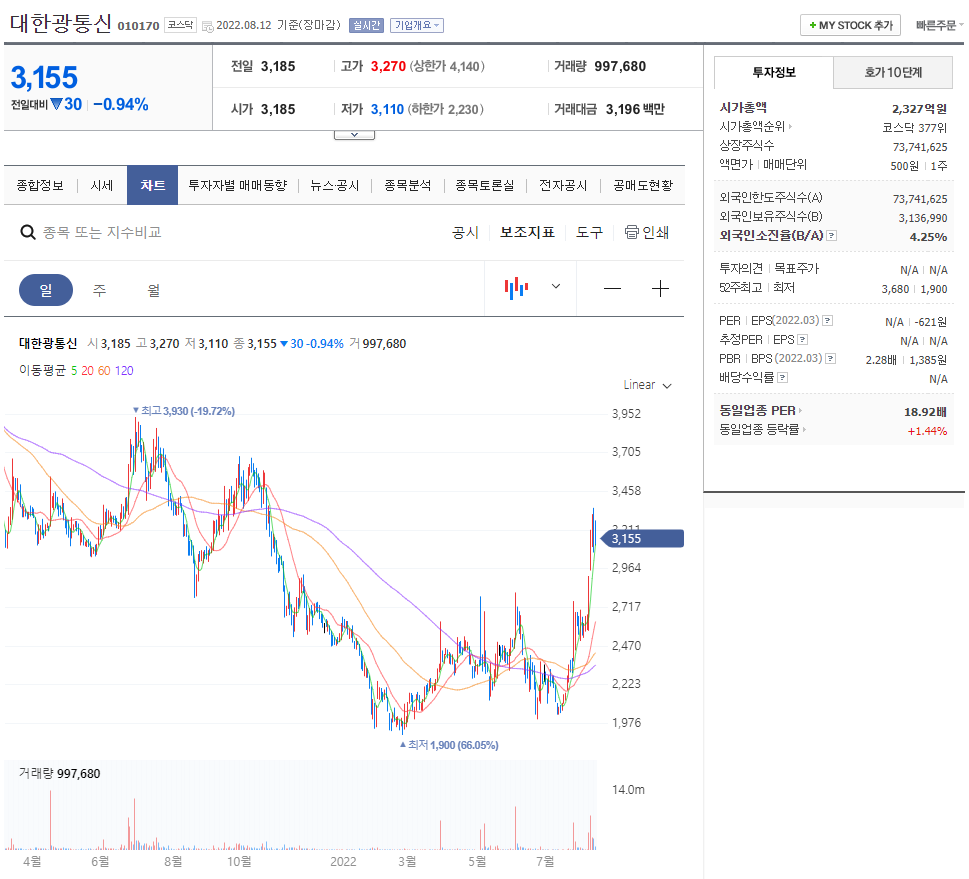Click the 종목 또는 지수비교 search field
This screenshot has height=879, width=969.
[102, 232]
